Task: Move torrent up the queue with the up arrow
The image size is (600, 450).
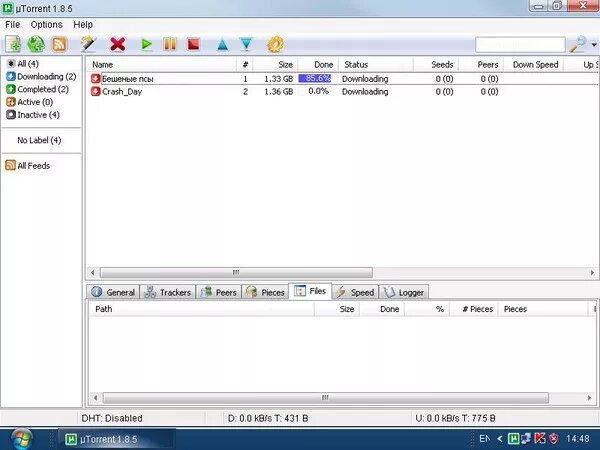Action: point(222,45)
